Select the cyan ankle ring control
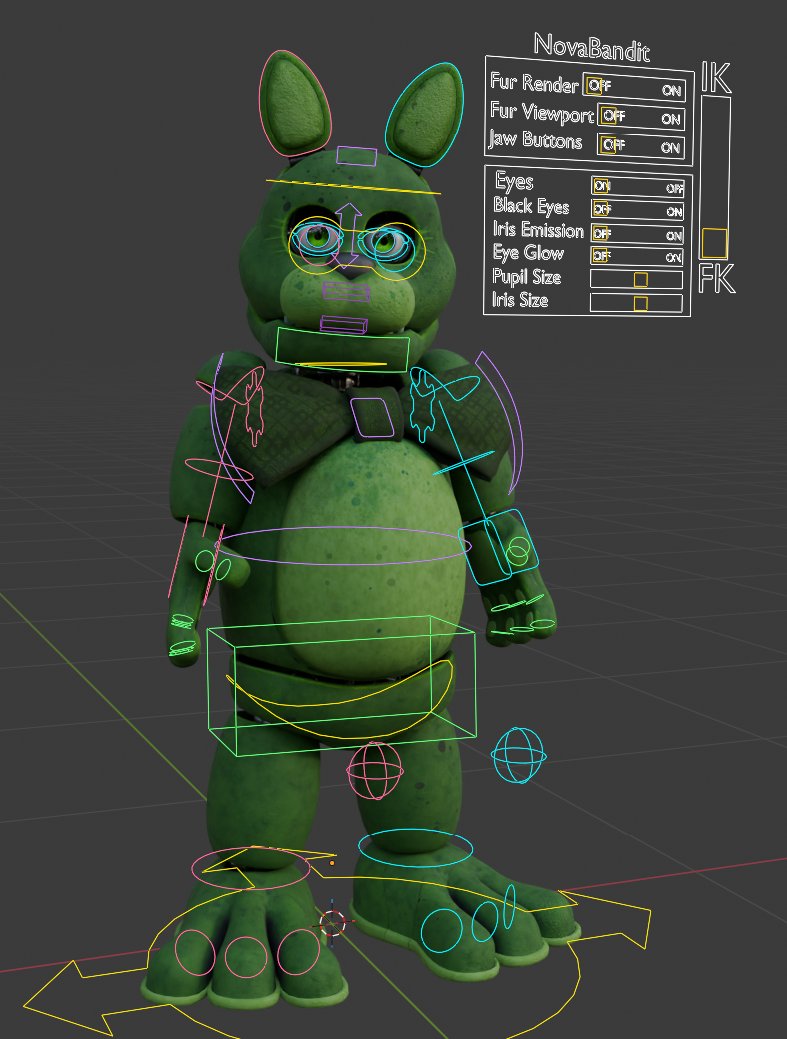 415,848
